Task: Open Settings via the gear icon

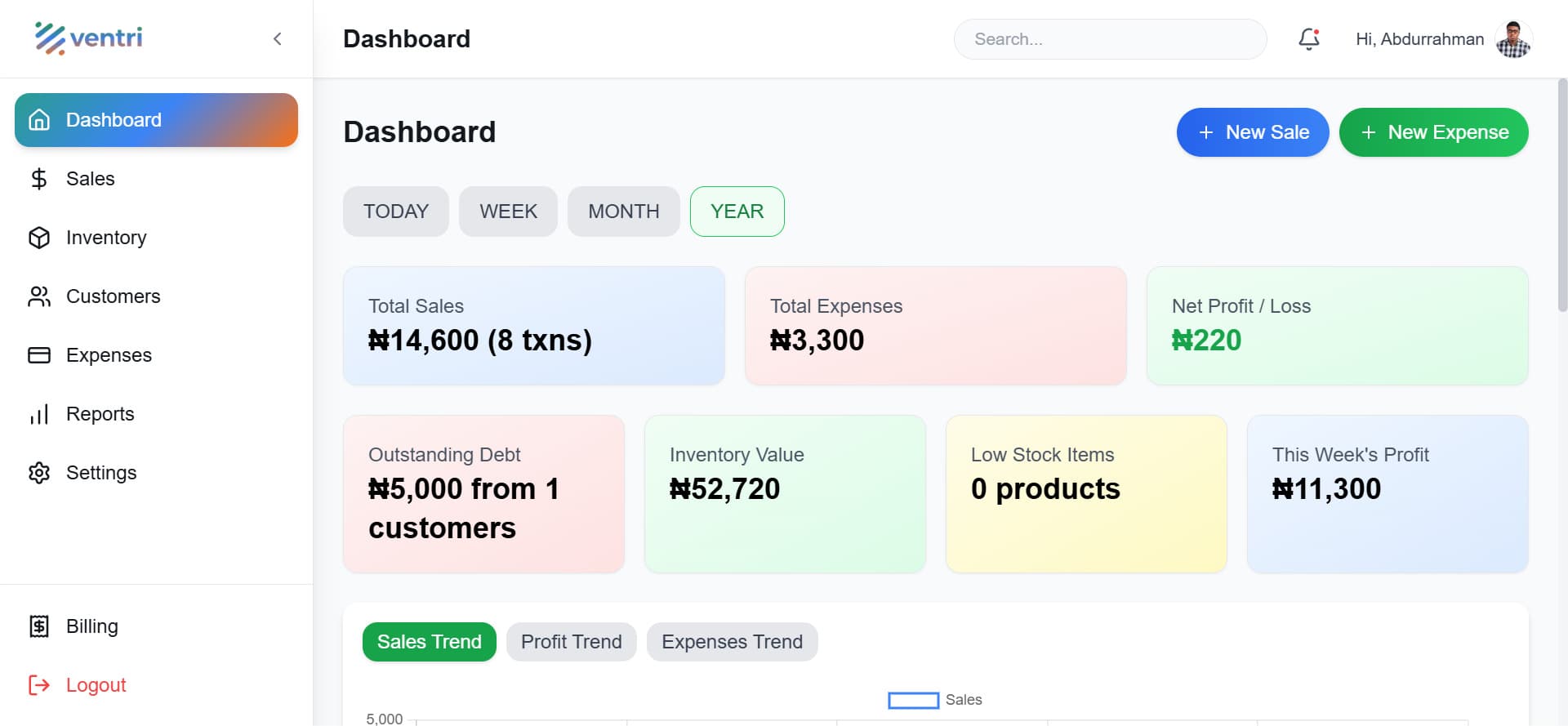Action: pos(38,473)
